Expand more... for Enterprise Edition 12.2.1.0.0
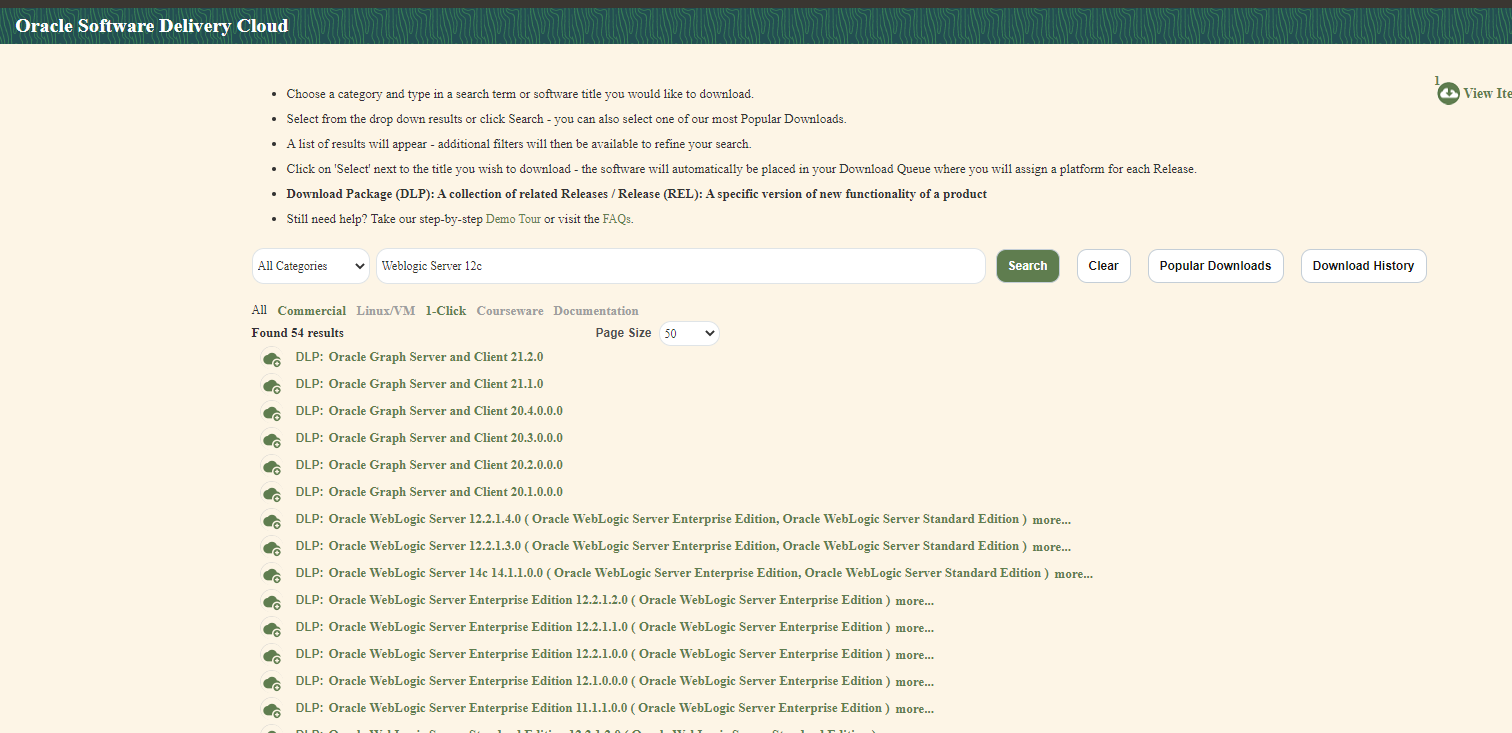Image resolution: width=1512 pixels, height=733 pixels. click(914, 655)
